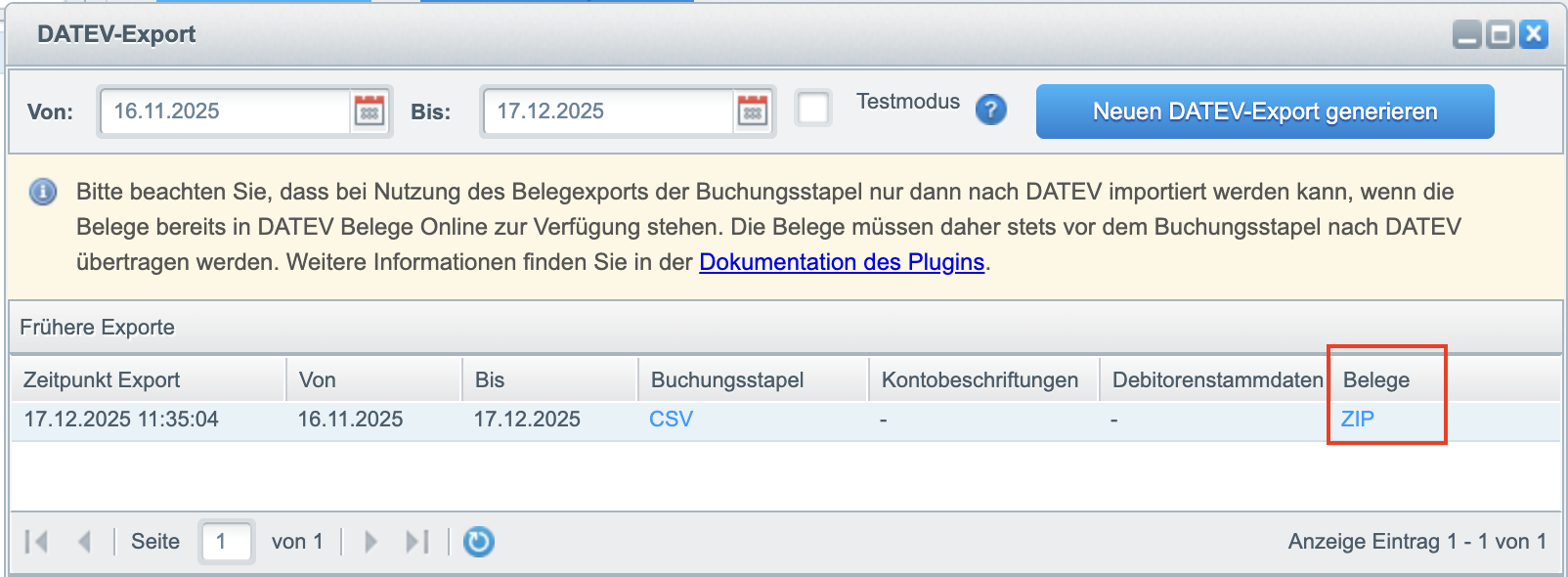Click into the Bis date field
This screenshot has height=577, width=1568.
point(608,111)
